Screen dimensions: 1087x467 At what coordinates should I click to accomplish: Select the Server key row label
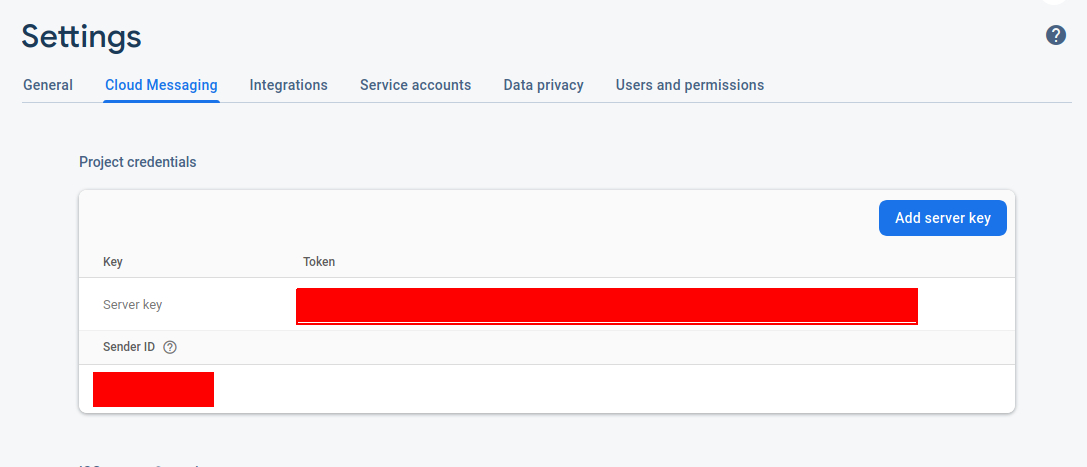pos(132,304)
